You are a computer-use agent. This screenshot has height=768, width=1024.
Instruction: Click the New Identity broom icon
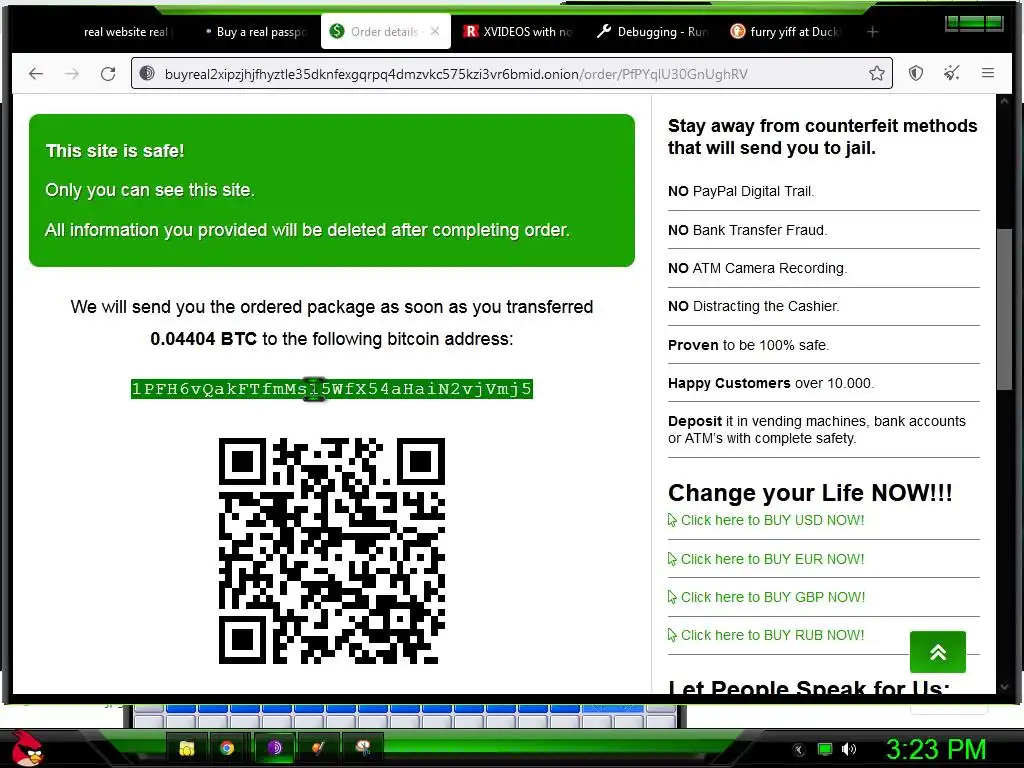(952, 73)
